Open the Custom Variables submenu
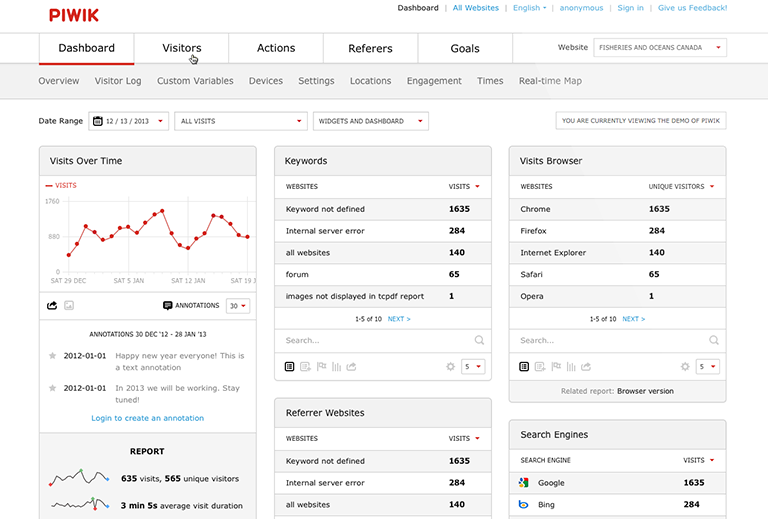This screenshot has height=519, width=768. coord(195,81)
